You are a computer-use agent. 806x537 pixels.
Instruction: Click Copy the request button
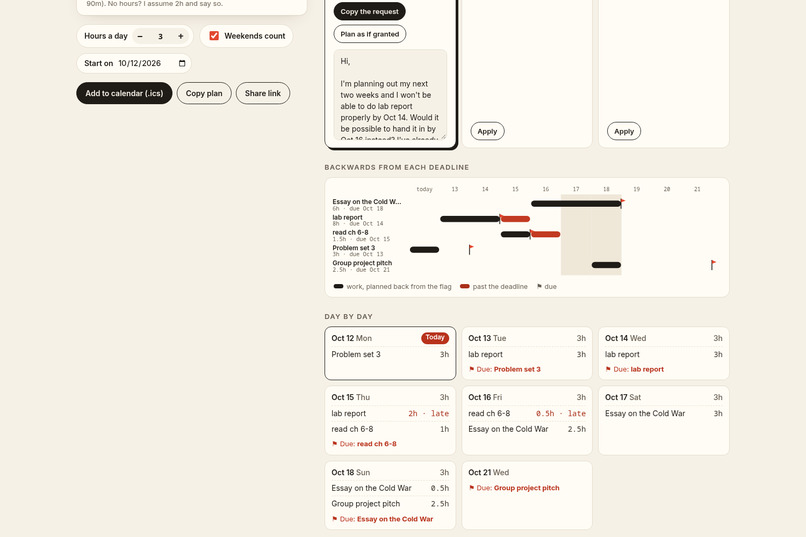point(370,11)
